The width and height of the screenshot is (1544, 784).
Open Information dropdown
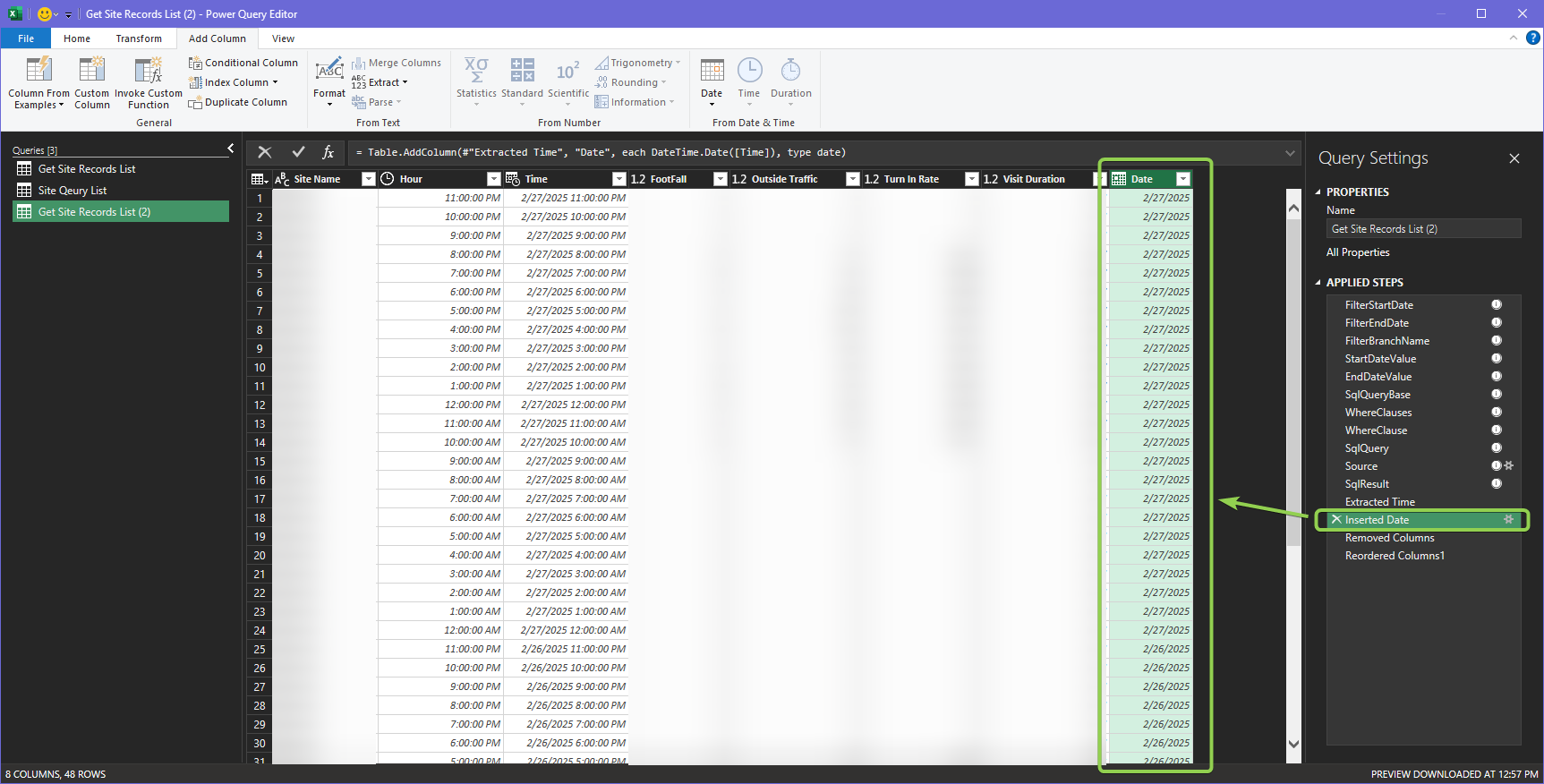click(635, 102)
